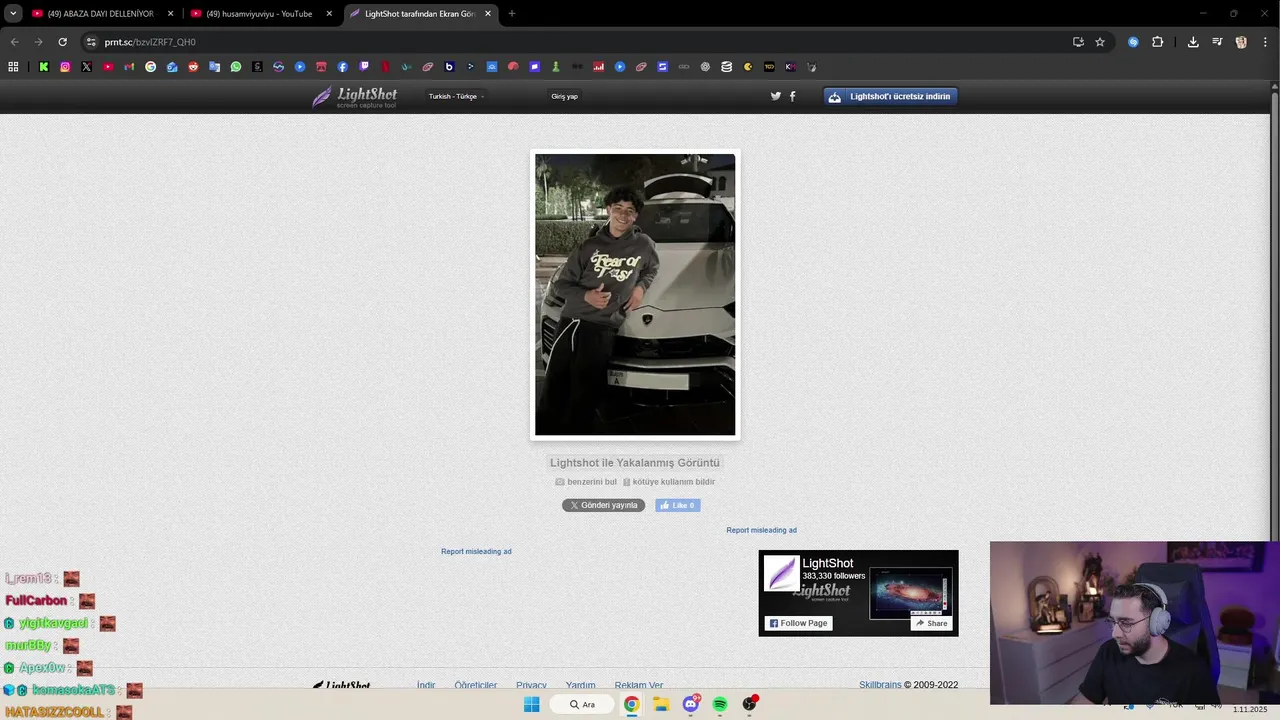Click Follow Page in LightShot widget
Viewport: 1280px width, 720px height.
(x=799, y=623)
